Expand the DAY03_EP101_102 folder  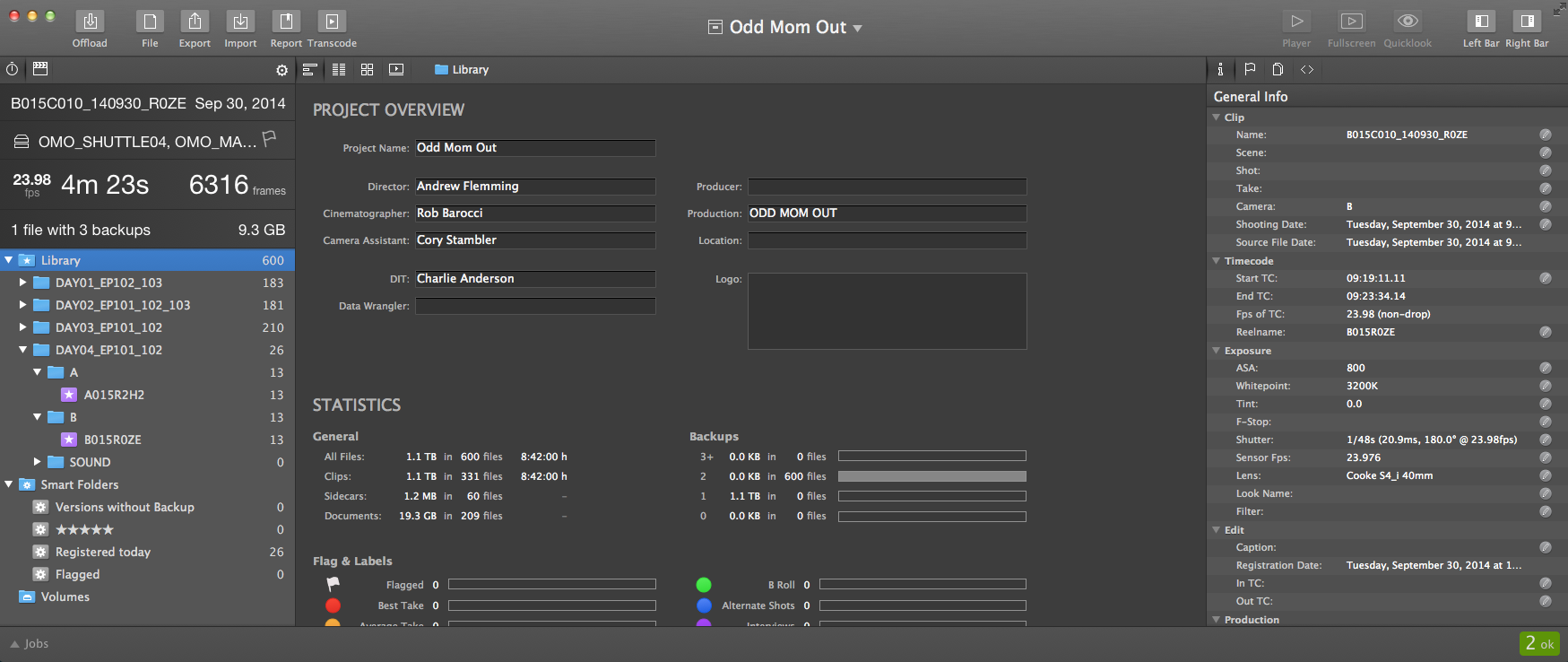(22, 327)
